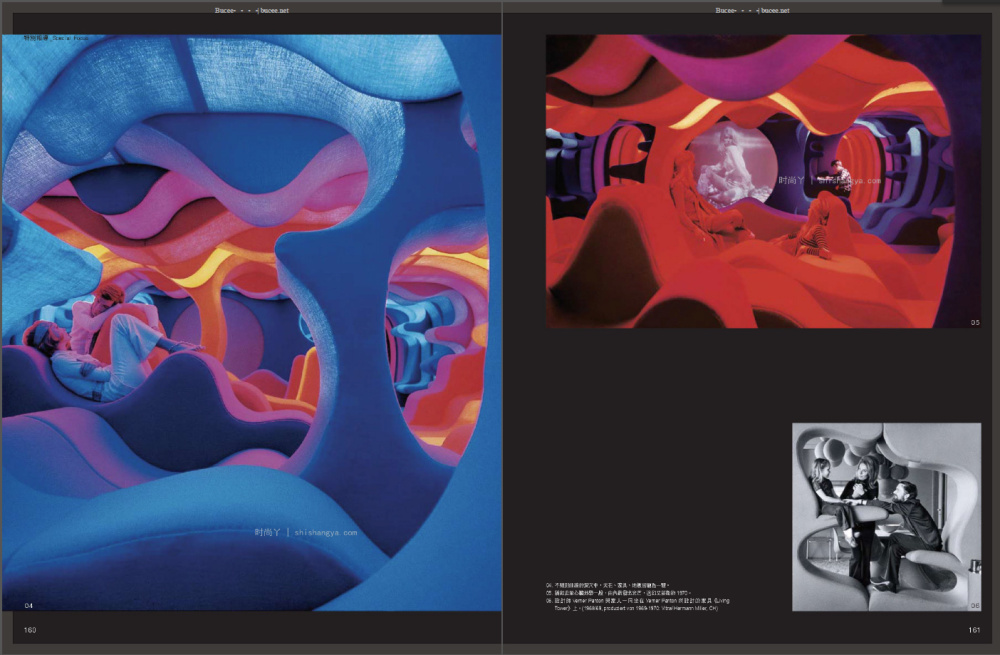The width and height of the screenshot is (1000, 655).
Task: Click page number 161
Action: tap(973, 629)
